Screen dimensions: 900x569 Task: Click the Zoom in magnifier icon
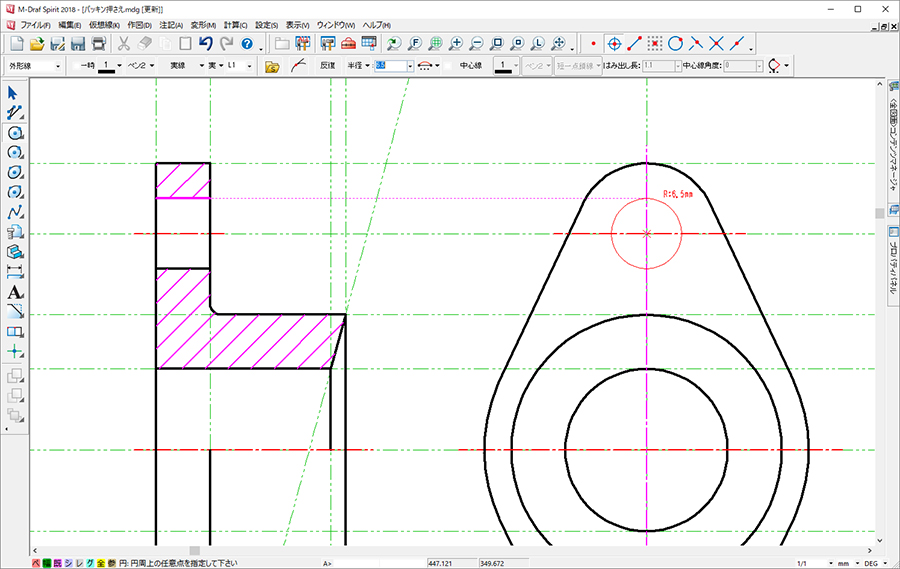coord(457,43)
